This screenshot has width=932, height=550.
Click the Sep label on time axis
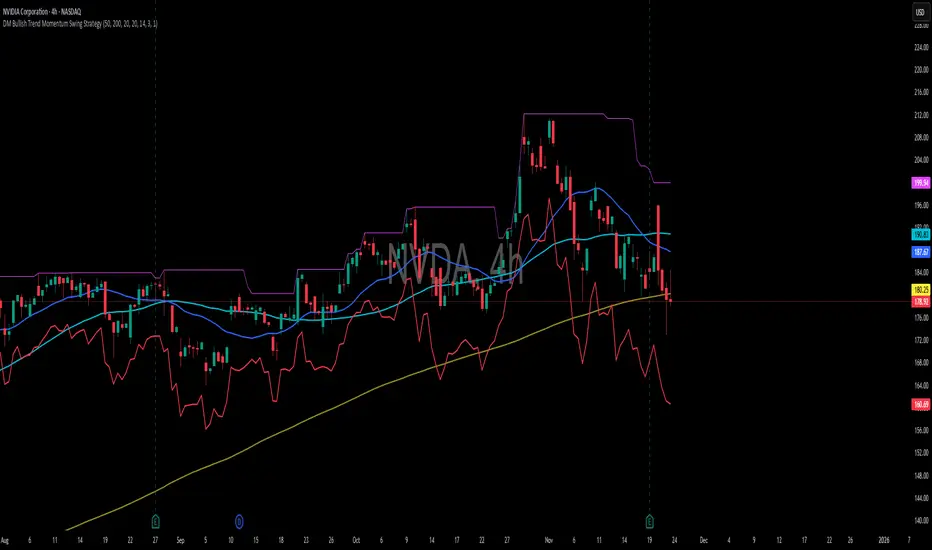point(180,540)
